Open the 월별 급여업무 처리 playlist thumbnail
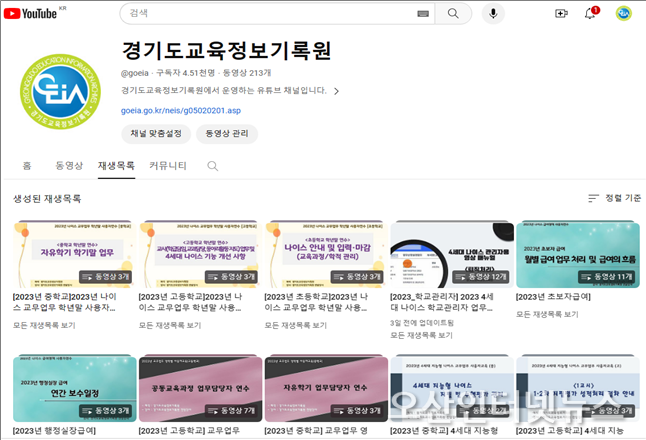 (578, 254)
